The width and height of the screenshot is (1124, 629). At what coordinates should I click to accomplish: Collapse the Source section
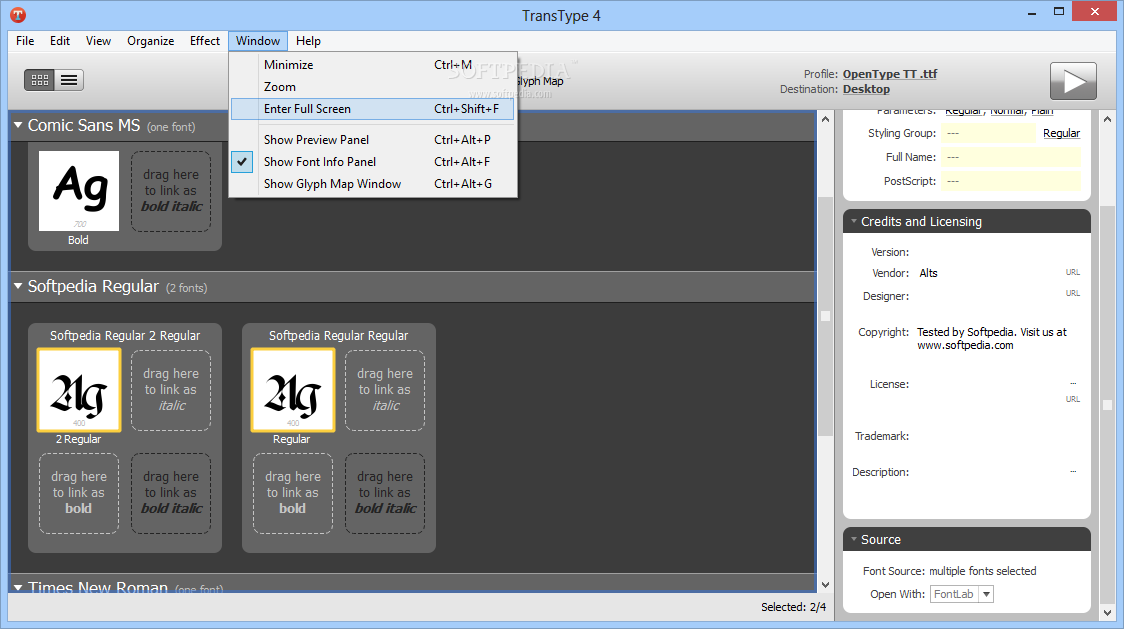854,539
